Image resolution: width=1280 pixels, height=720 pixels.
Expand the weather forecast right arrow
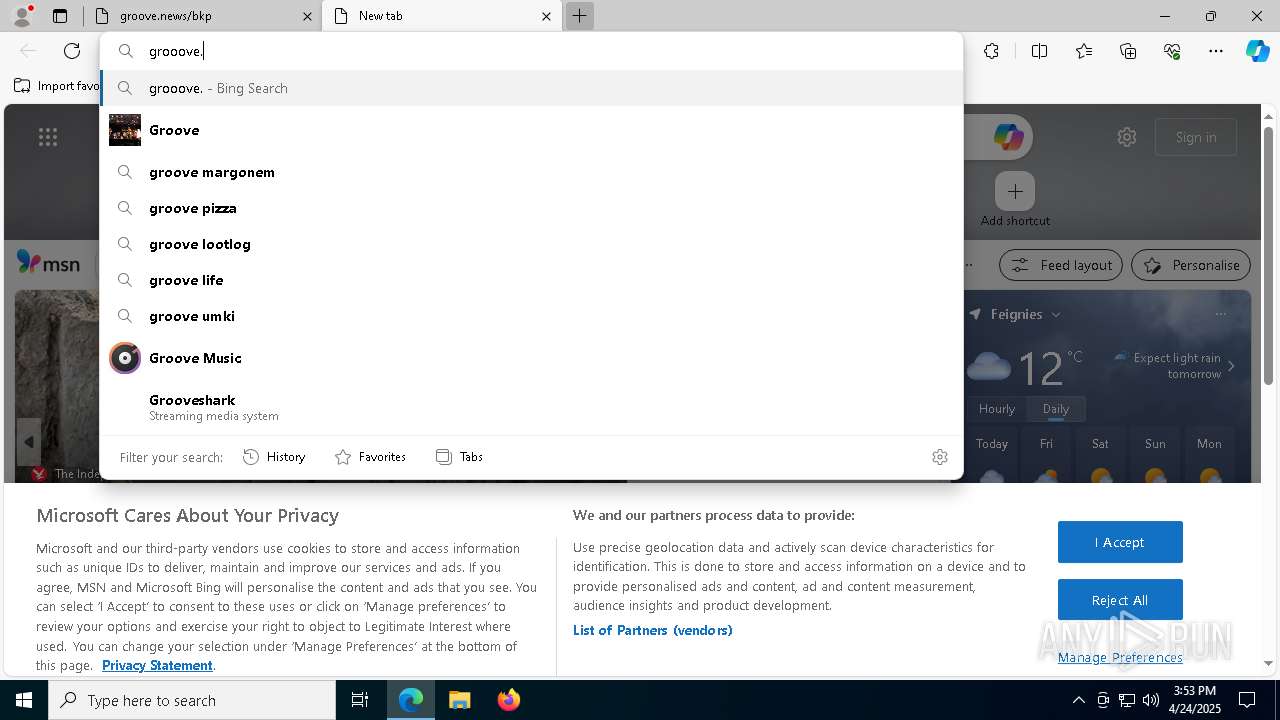tap(1231, 366)
